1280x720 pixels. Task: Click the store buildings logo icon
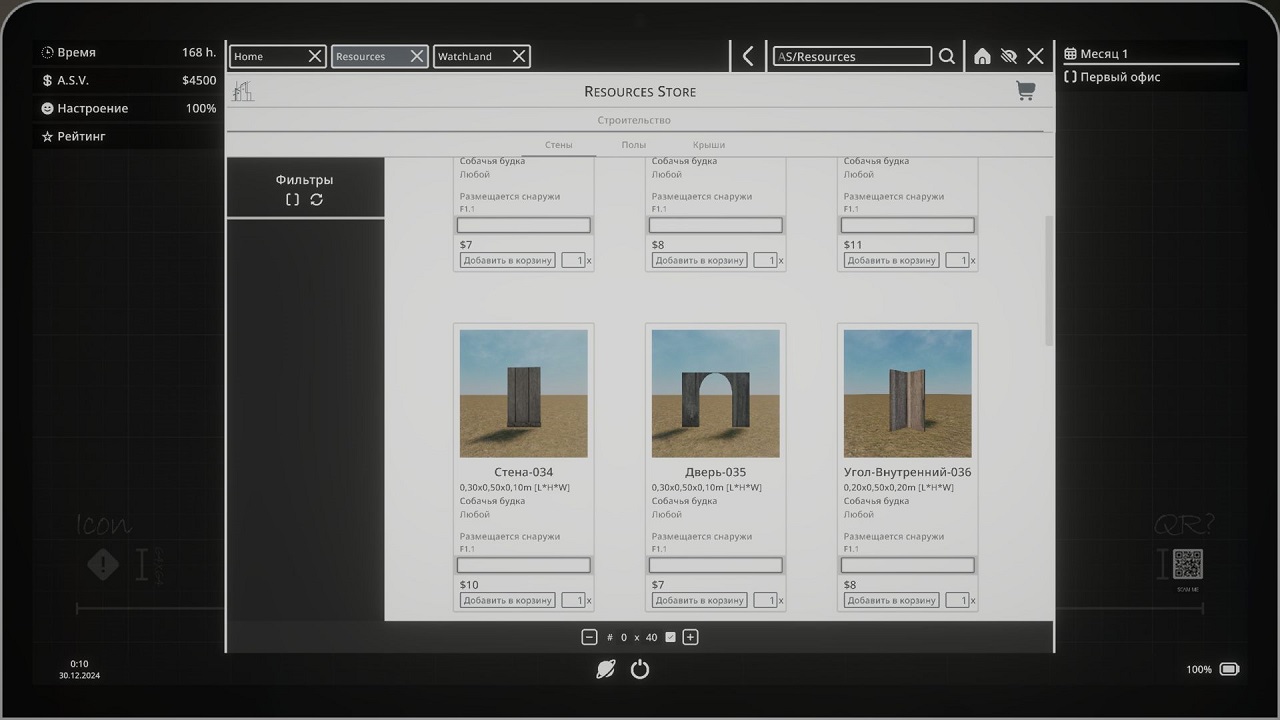point(242,91)
